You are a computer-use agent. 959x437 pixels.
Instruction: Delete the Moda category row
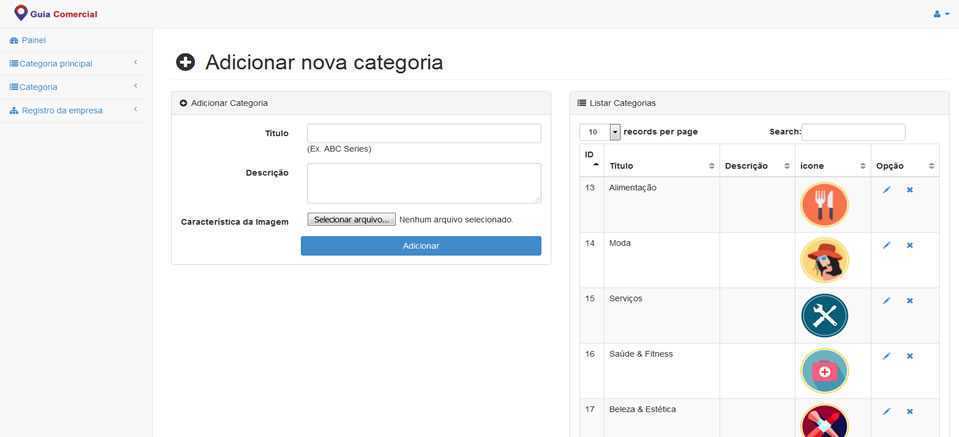910,245
